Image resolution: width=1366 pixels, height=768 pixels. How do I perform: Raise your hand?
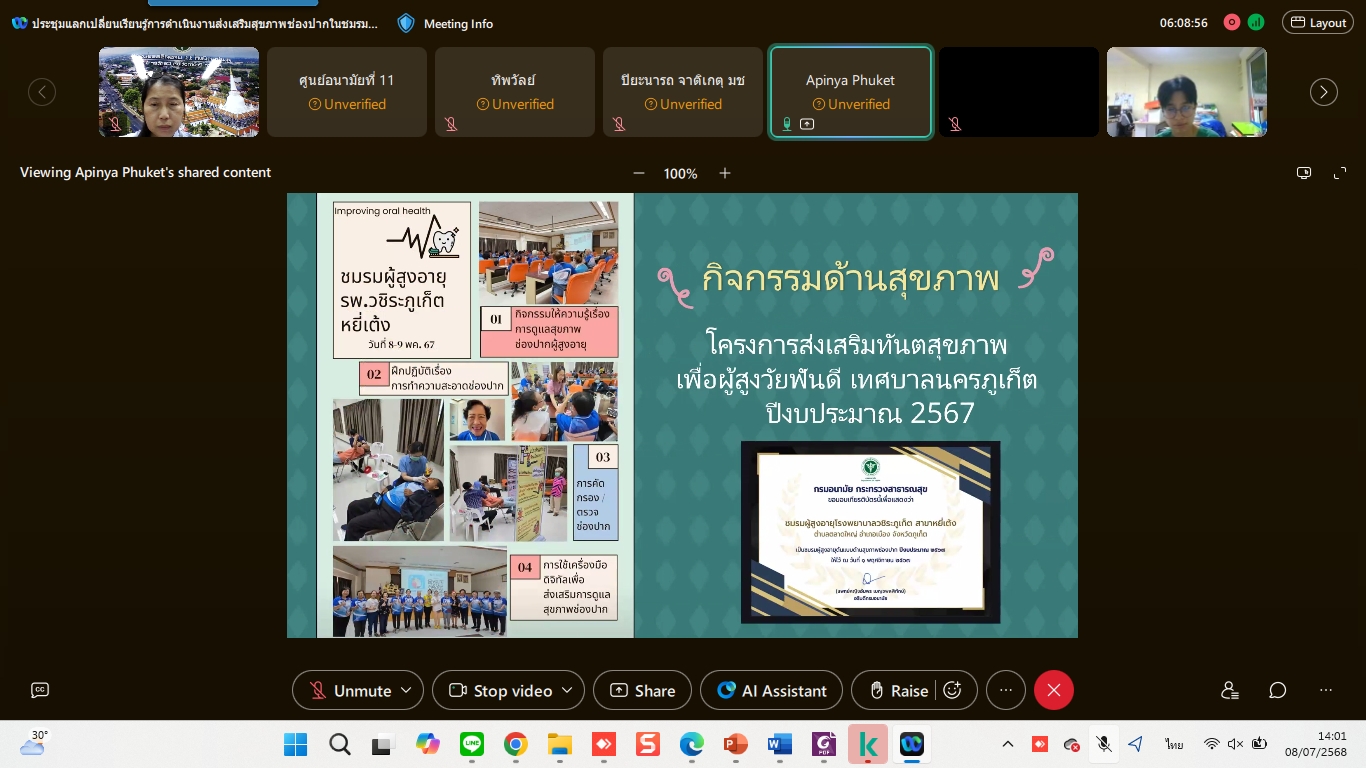click(899, 690)
